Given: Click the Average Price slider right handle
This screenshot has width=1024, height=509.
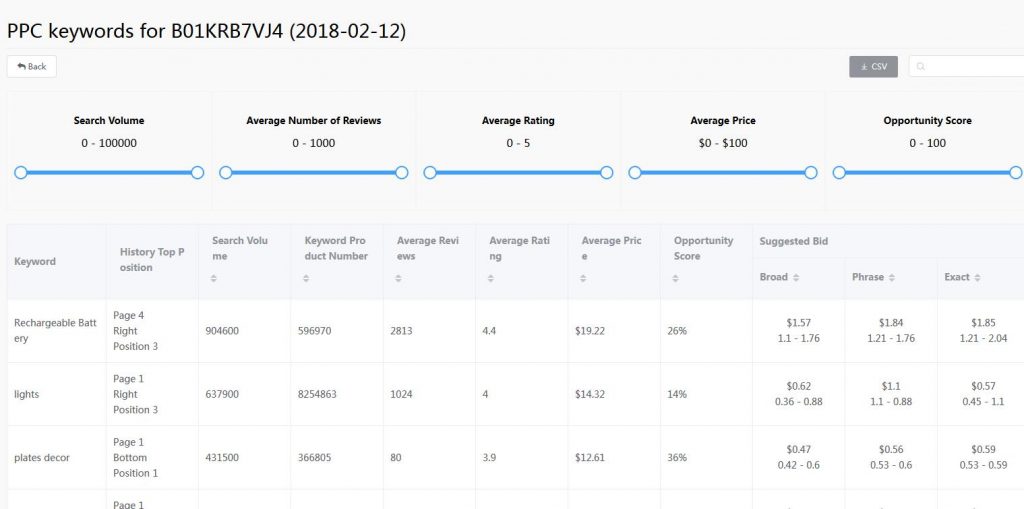Looking at the screenshot, I should coord(810,172).
